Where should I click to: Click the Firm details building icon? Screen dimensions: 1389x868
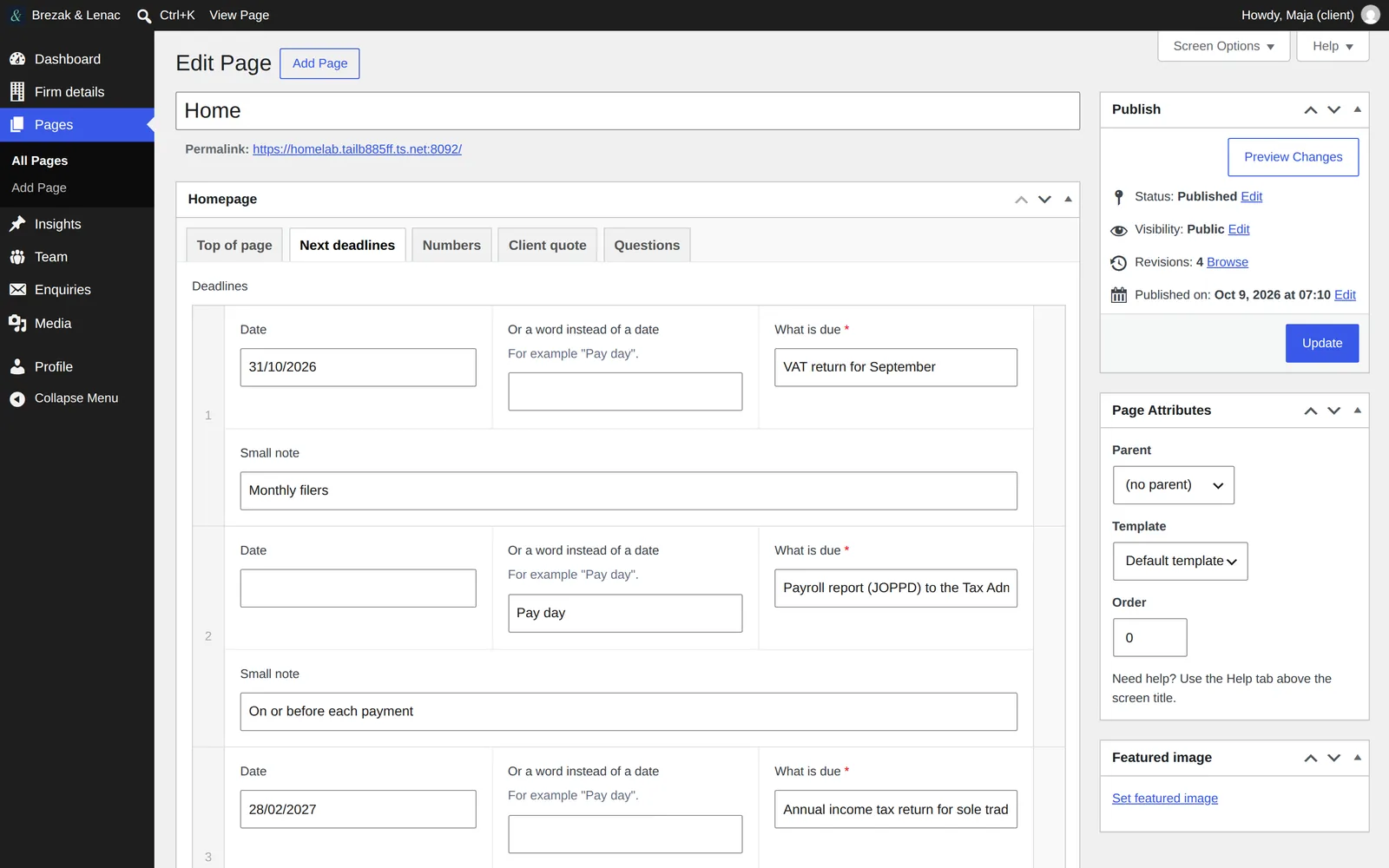17,92
